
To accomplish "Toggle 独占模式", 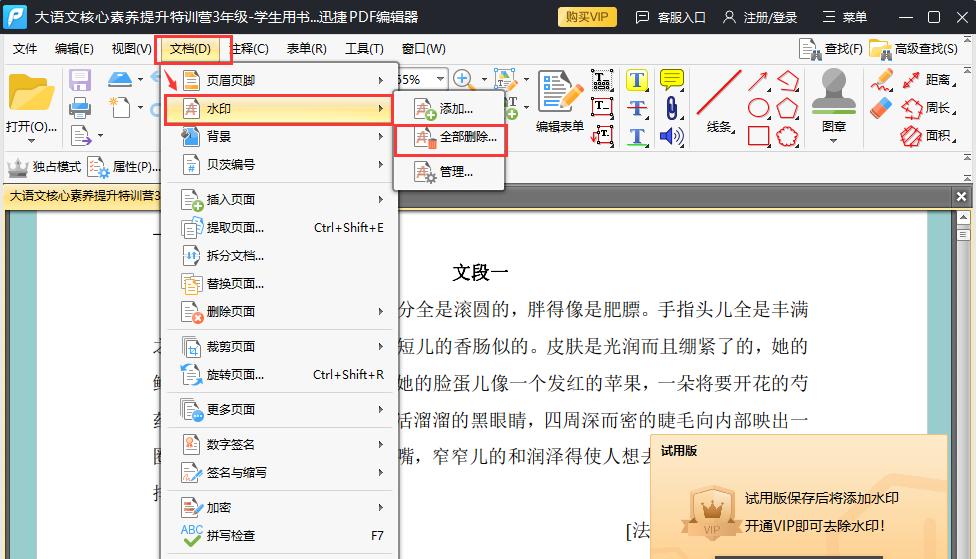I will point(44,166).
